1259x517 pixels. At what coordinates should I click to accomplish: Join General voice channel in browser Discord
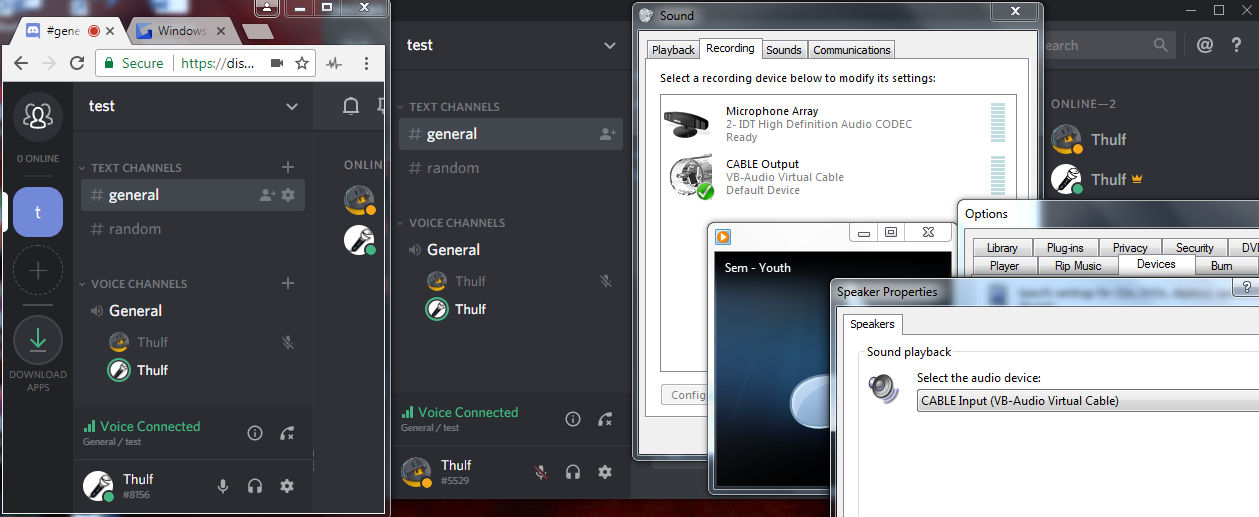(x=193, y=311)
